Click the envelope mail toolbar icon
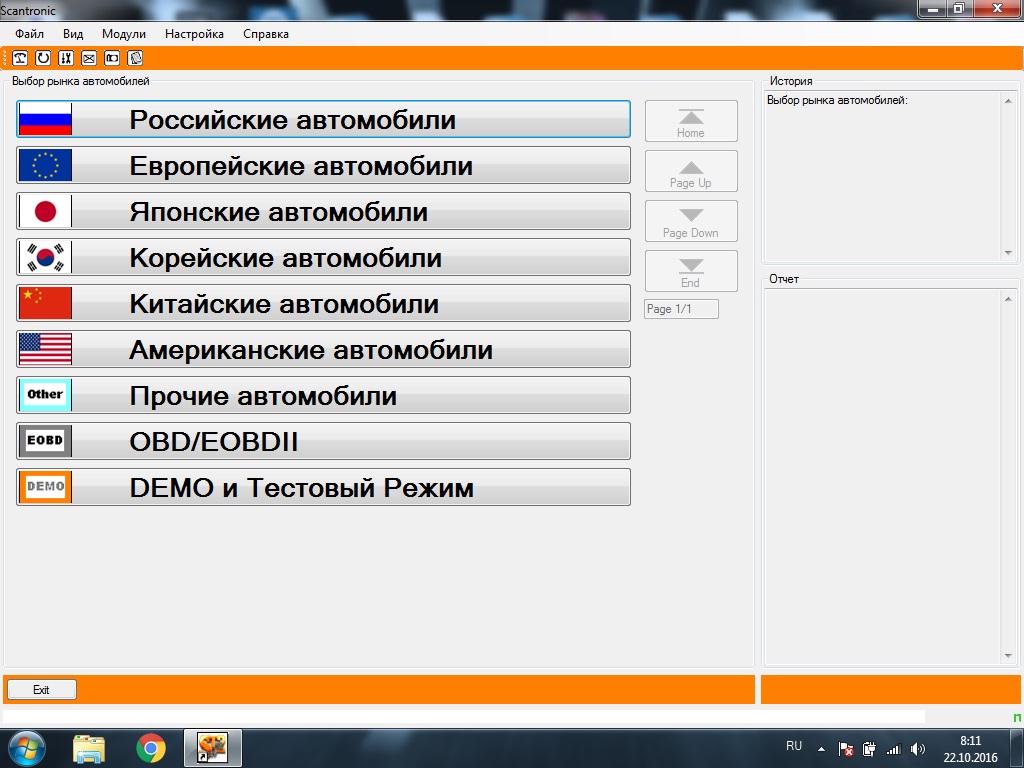Viewport: 1024px width, 768px height. (x=89, y=58)
